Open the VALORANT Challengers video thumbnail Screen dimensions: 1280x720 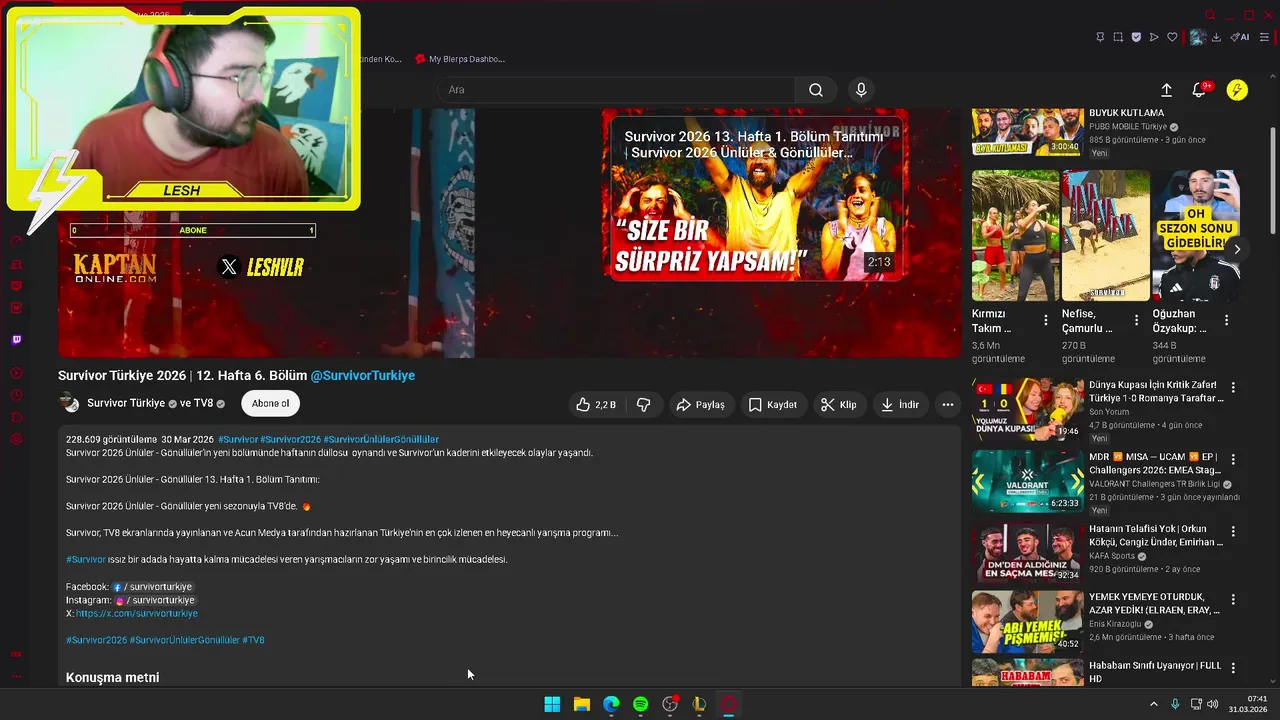pos(1027,481)
